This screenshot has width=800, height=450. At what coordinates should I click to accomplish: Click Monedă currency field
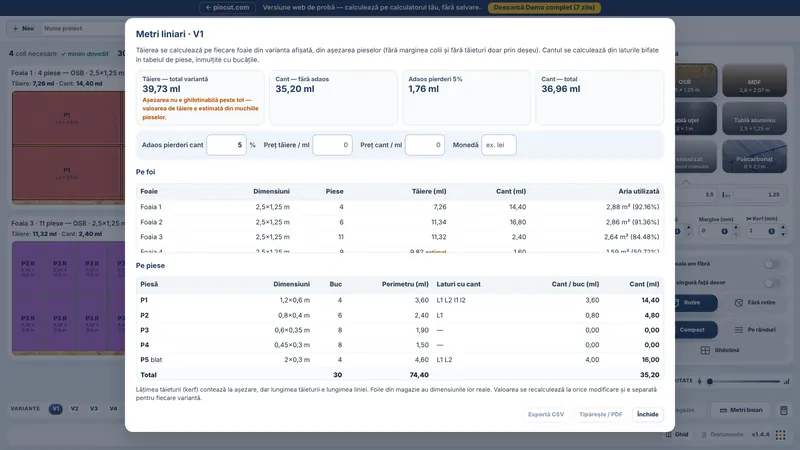[498, 145]
